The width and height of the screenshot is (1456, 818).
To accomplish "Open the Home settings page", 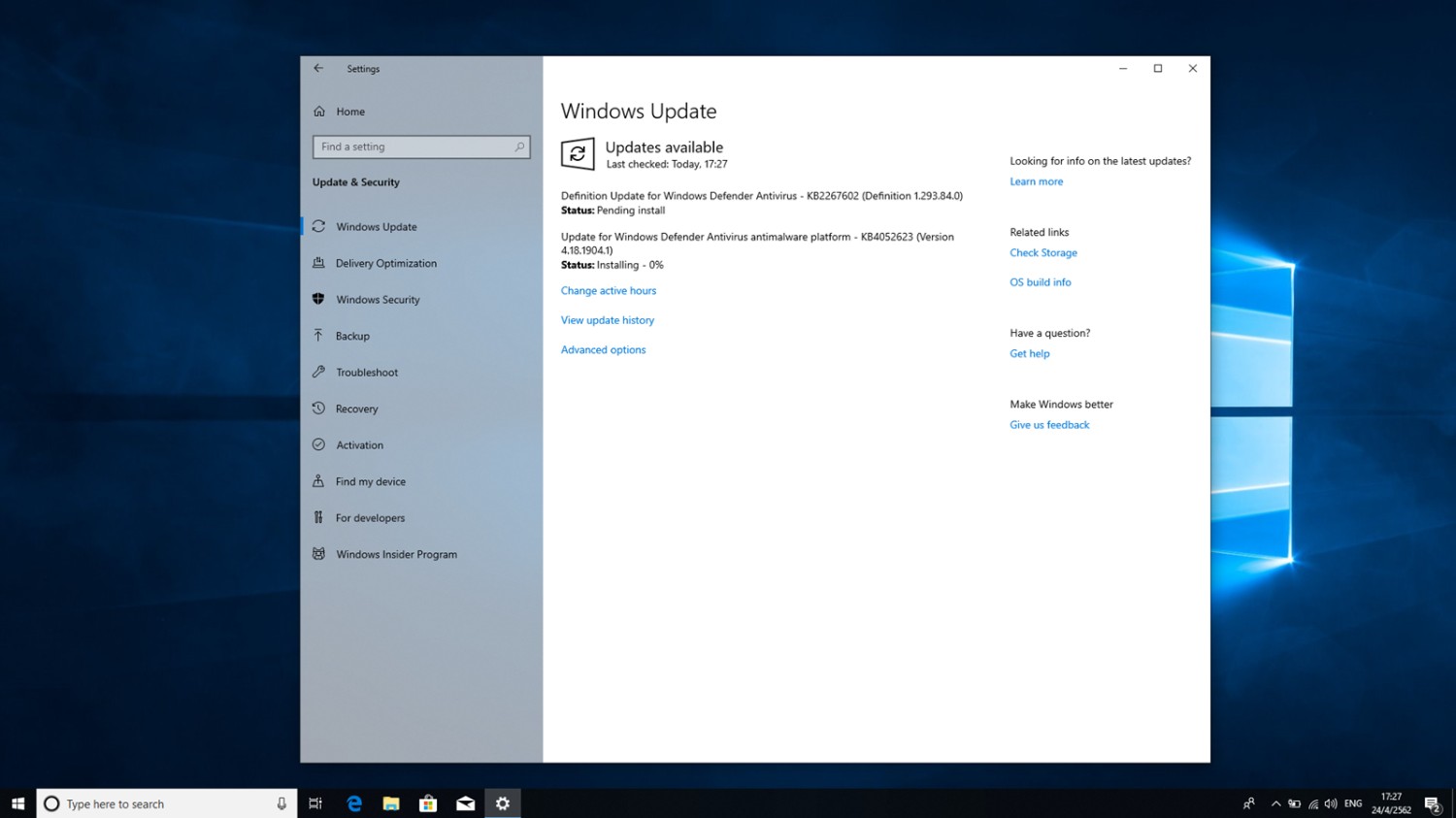I will click(349, 112).
